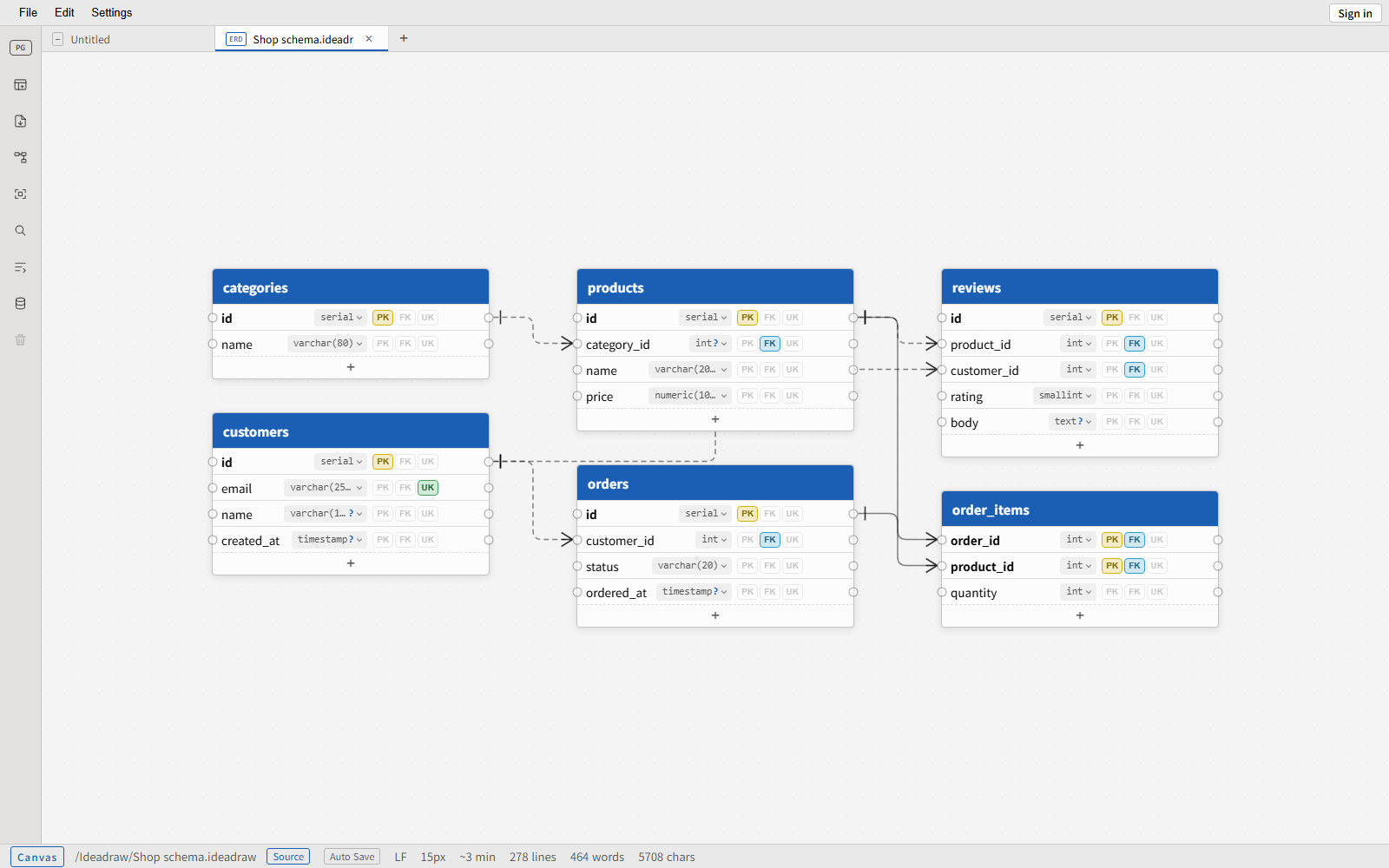
Task: Open text? type dropdown for reviews body
Action: point(1073,422)
